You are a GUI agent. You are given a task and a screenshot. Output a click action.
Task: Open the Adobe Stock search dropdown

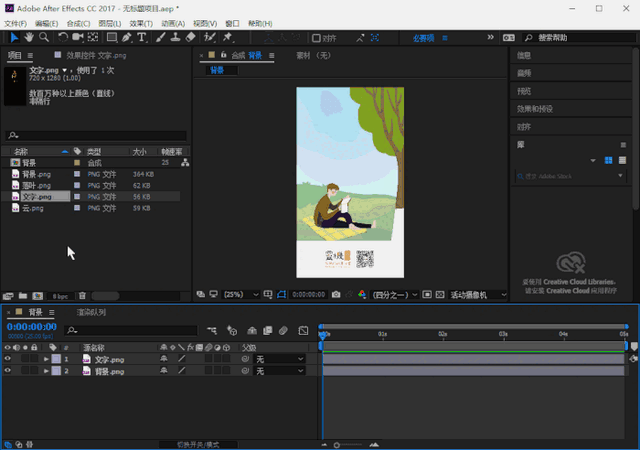tap(620, 176)
